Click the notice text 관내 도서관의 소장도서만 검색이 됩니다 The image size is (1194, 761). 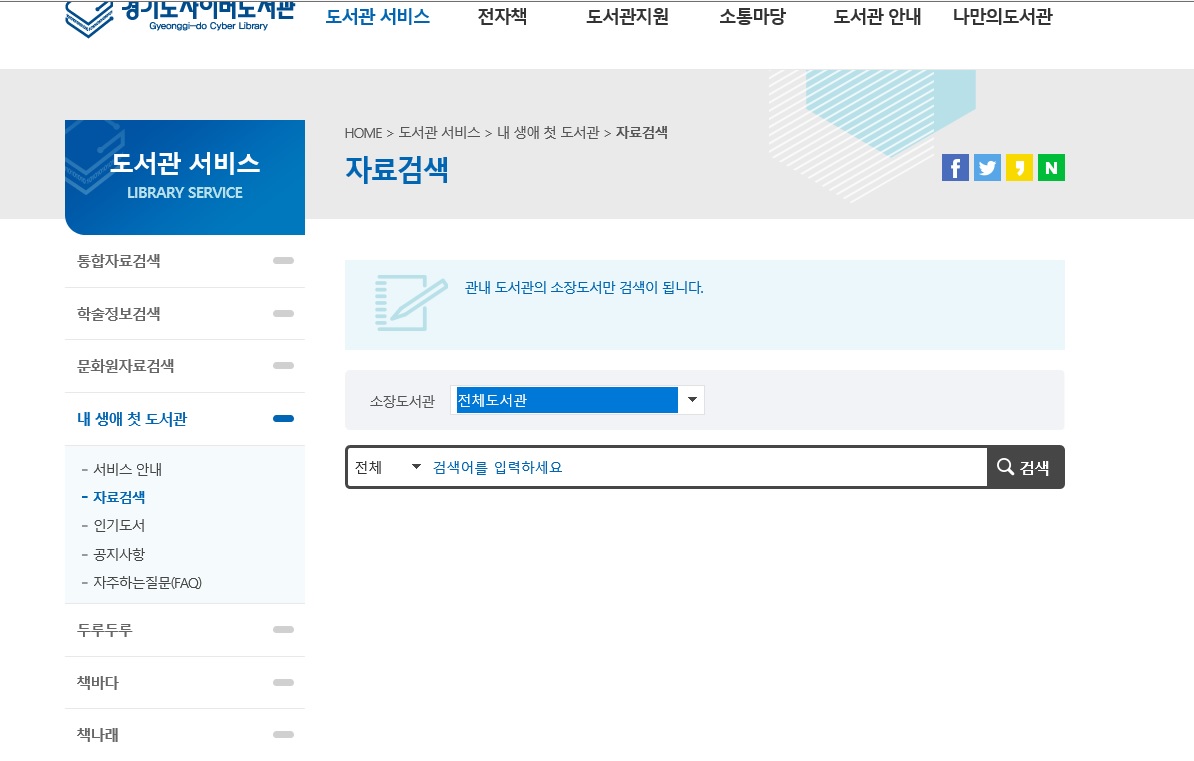pyautogui.click(x=584, y=288)
